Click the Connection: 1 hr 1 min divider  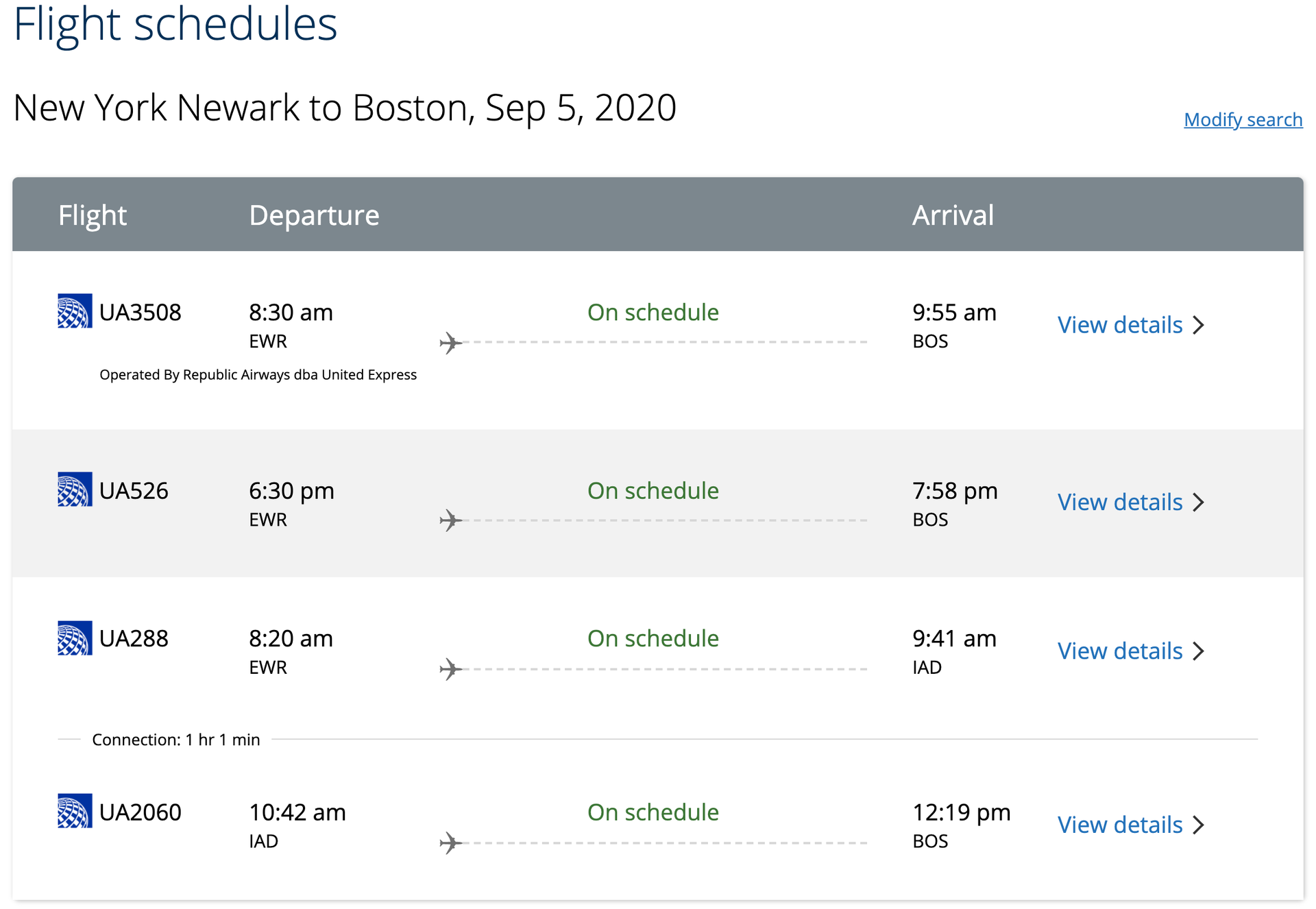pyautogui.click(x=176, y=739)
